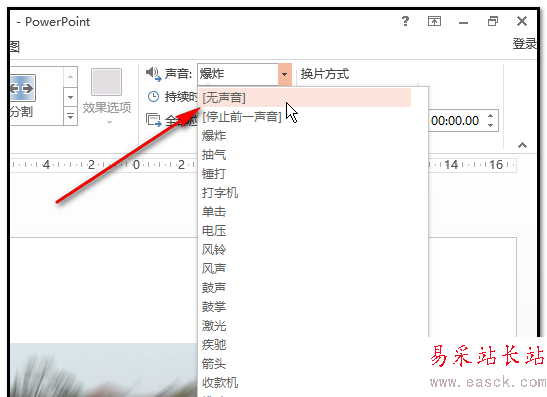Choose [停止前一声音] in the sound list
The image size is (547, 397).
(241, 117)
